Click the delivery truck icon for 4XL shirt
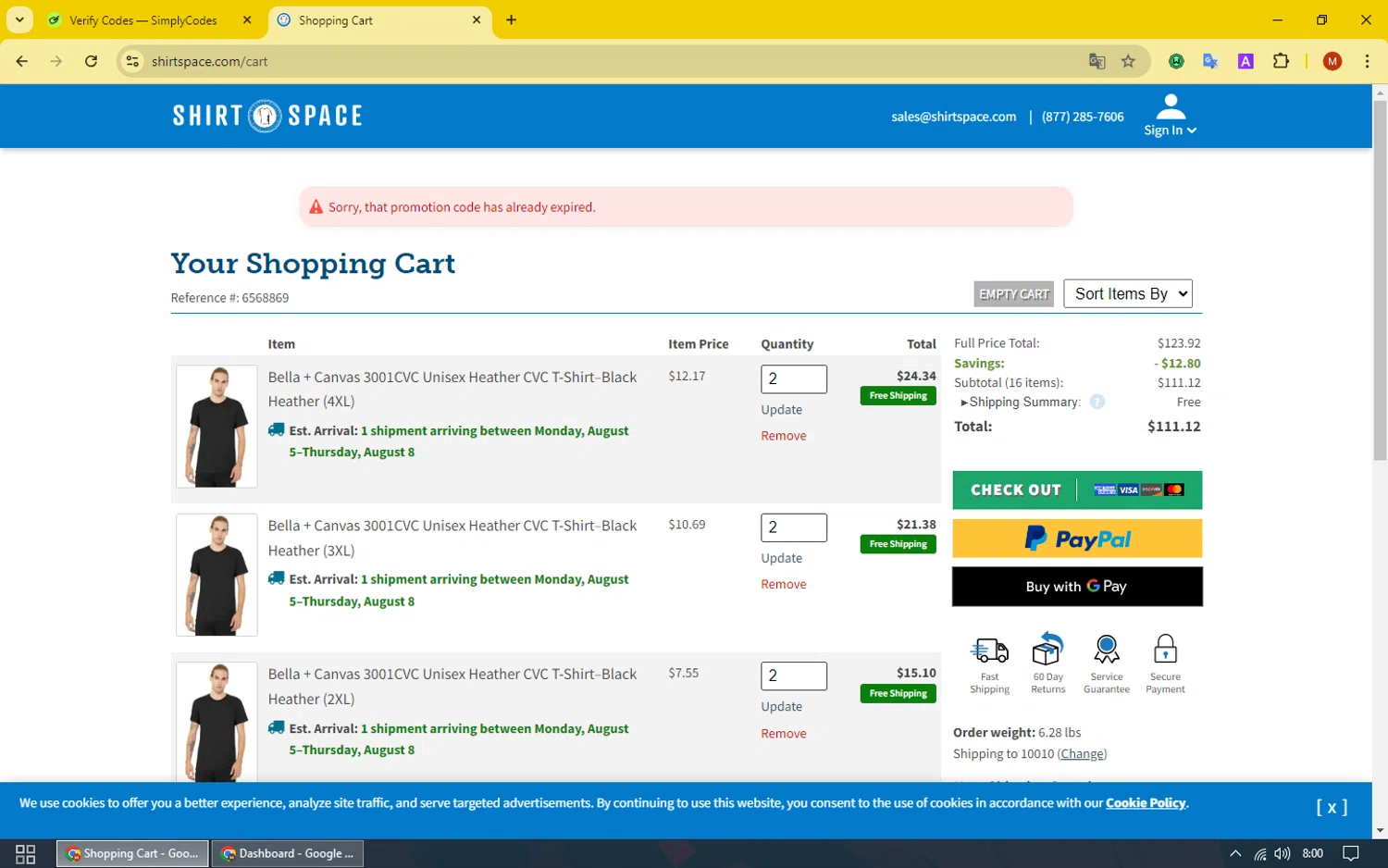The image size is (1388, 868). point(276,429)
